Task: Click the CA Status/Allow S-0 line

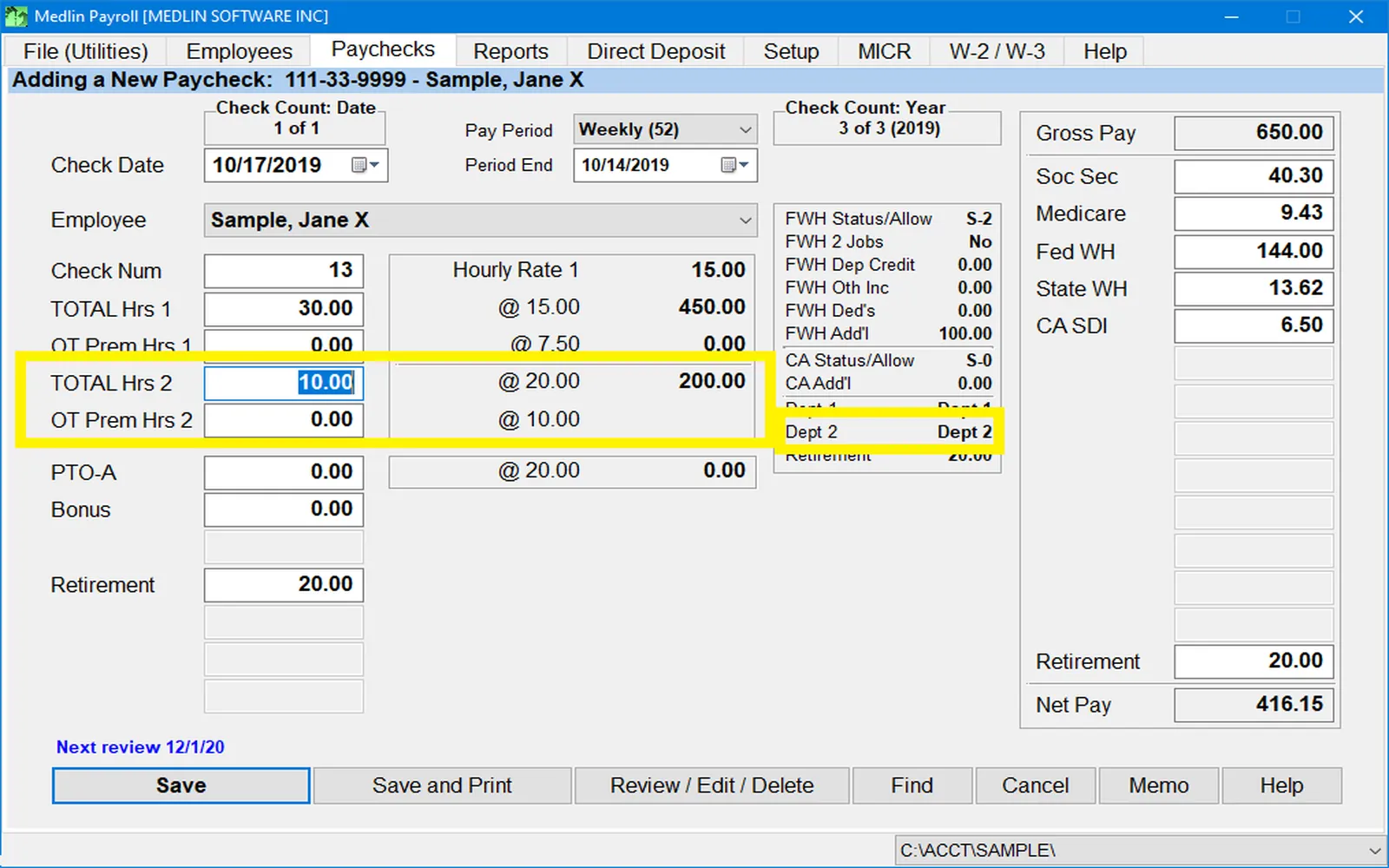Action: (x=888, y=360)
